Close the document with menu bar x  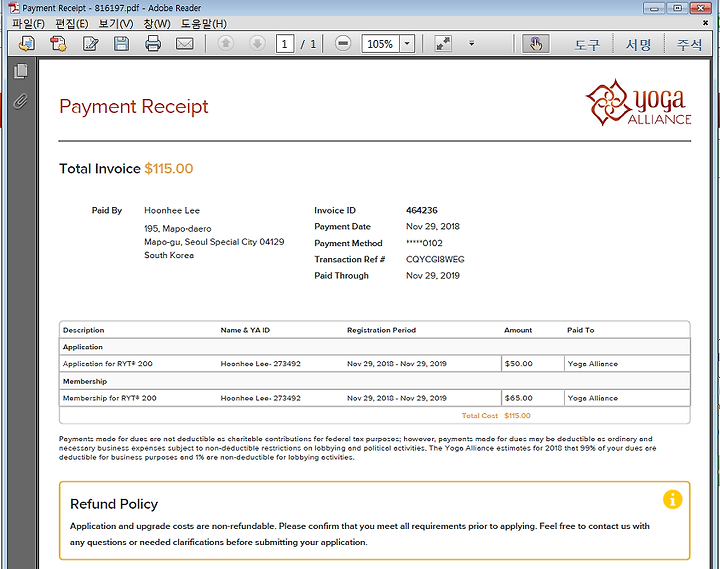[705, 23]
